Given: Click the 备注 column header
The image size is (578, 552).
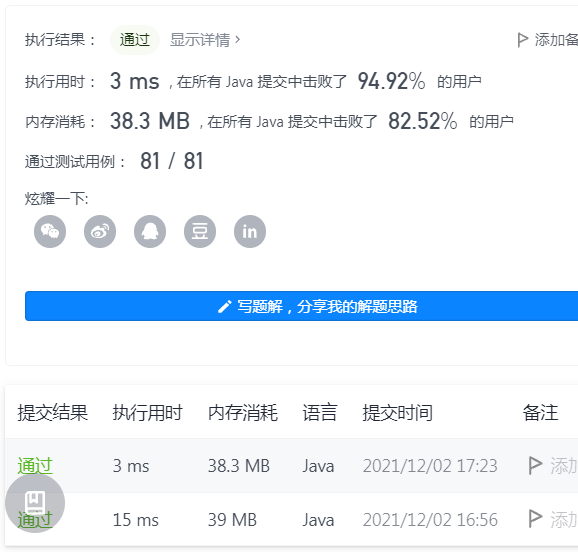Looking at the screenshot, I should (x=540, y=412).
